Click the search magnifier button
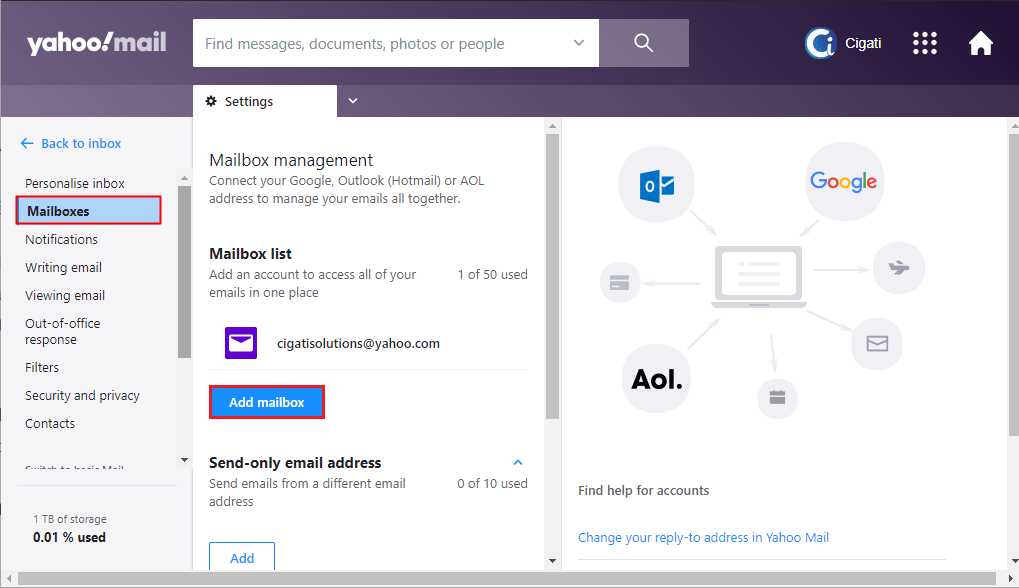The image size is (1019, 588). point(643,43)
